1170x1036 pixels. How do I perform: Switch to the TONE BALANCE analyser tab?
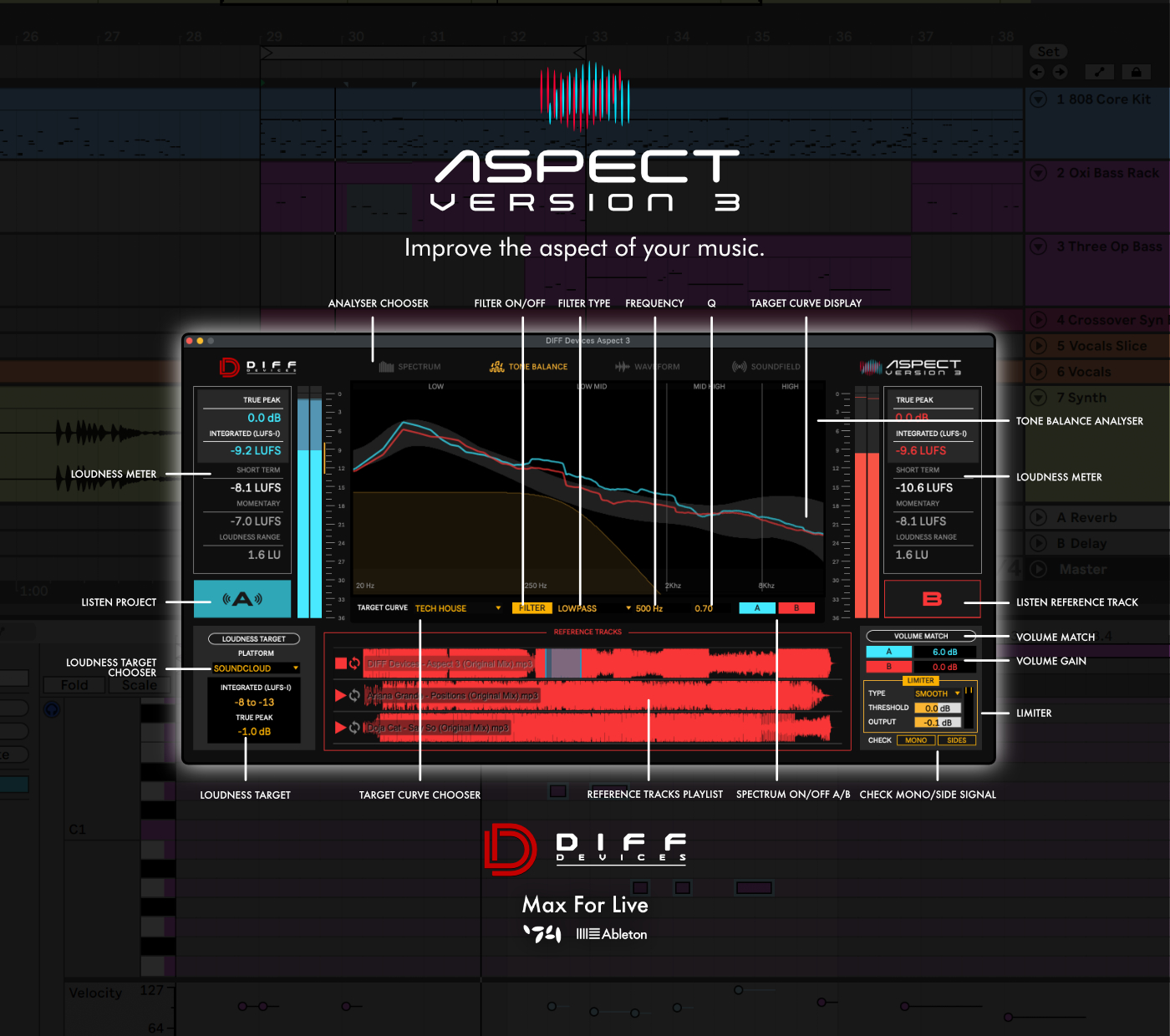tap(528, 367)
